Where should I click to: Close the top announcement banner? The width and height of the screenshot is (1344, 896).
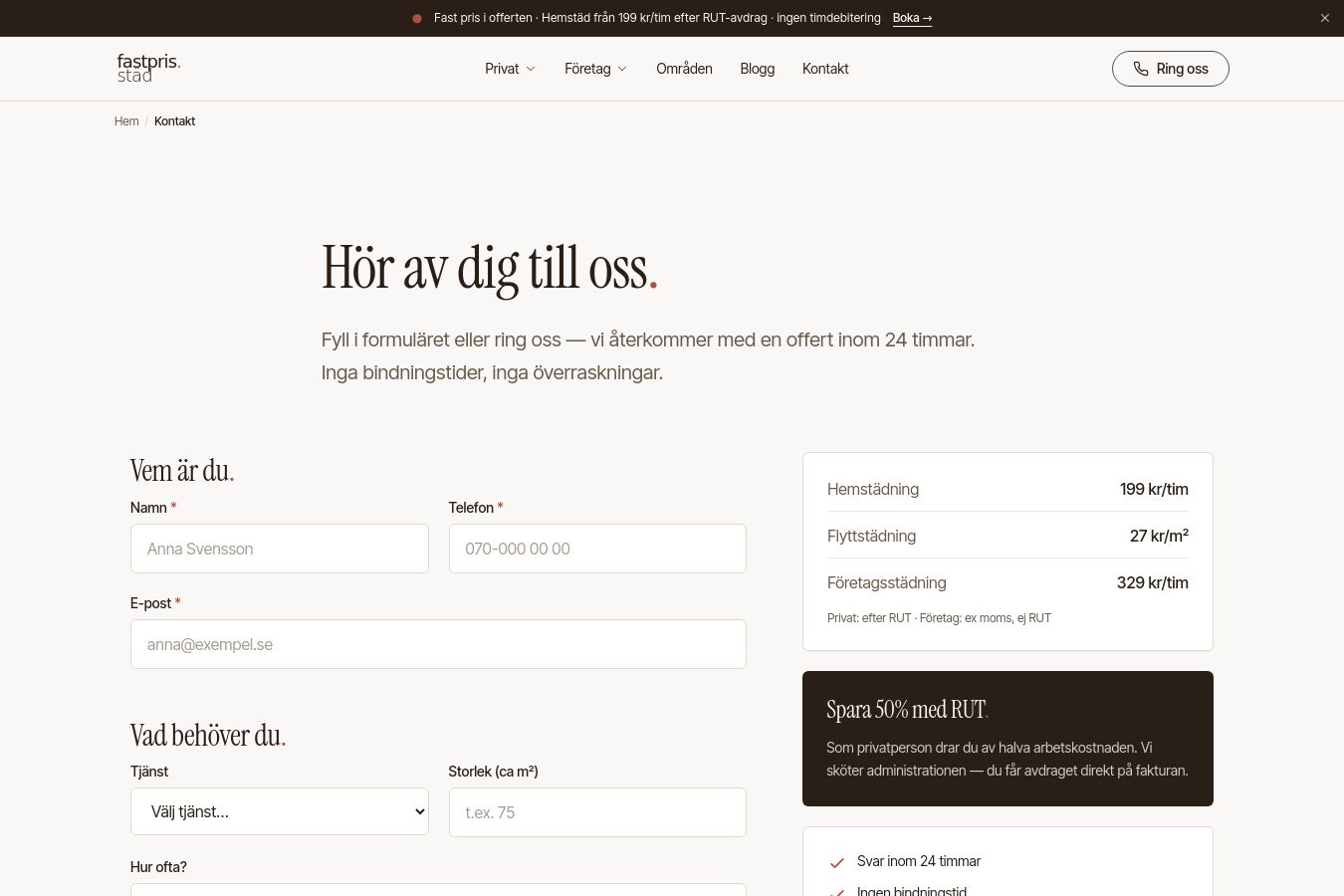pos(1325,18)
